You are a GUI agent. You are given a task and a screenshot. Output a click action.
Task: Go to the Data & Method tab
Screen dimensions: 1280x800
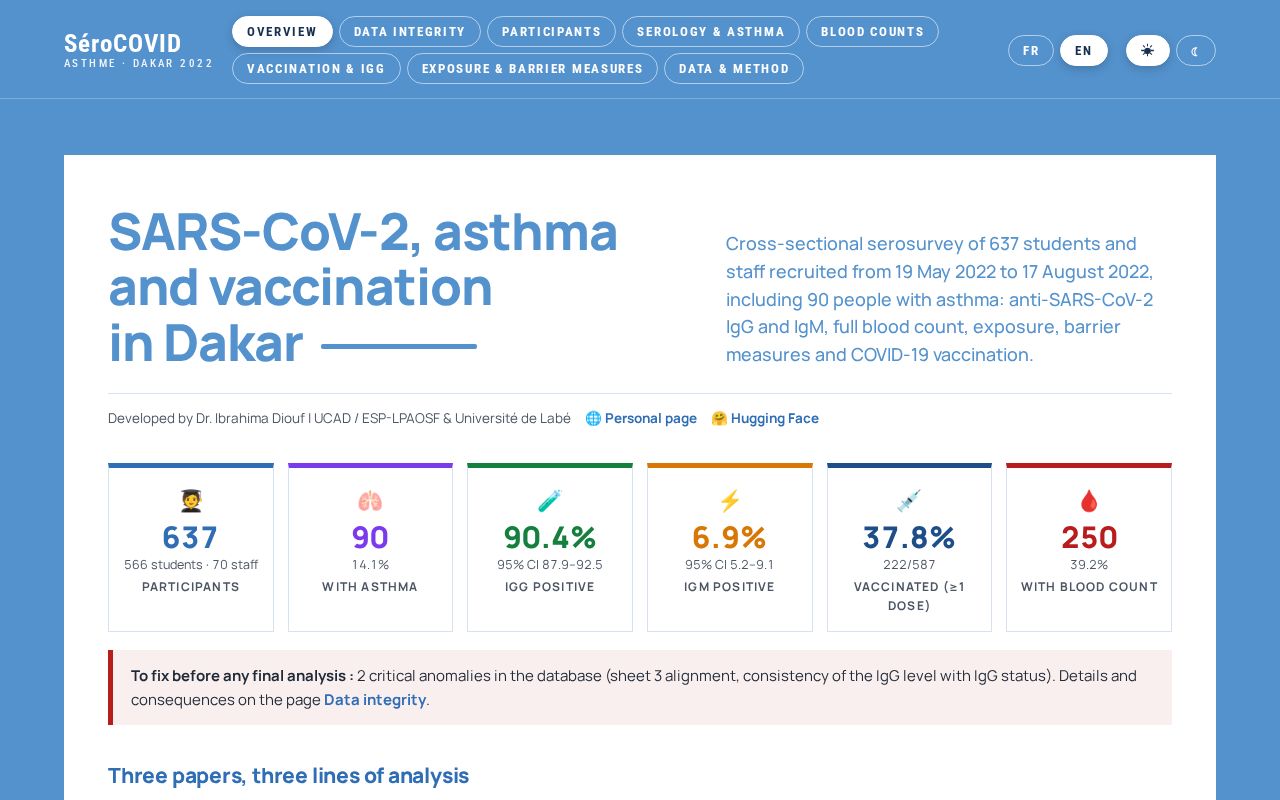tap(734, 68)
